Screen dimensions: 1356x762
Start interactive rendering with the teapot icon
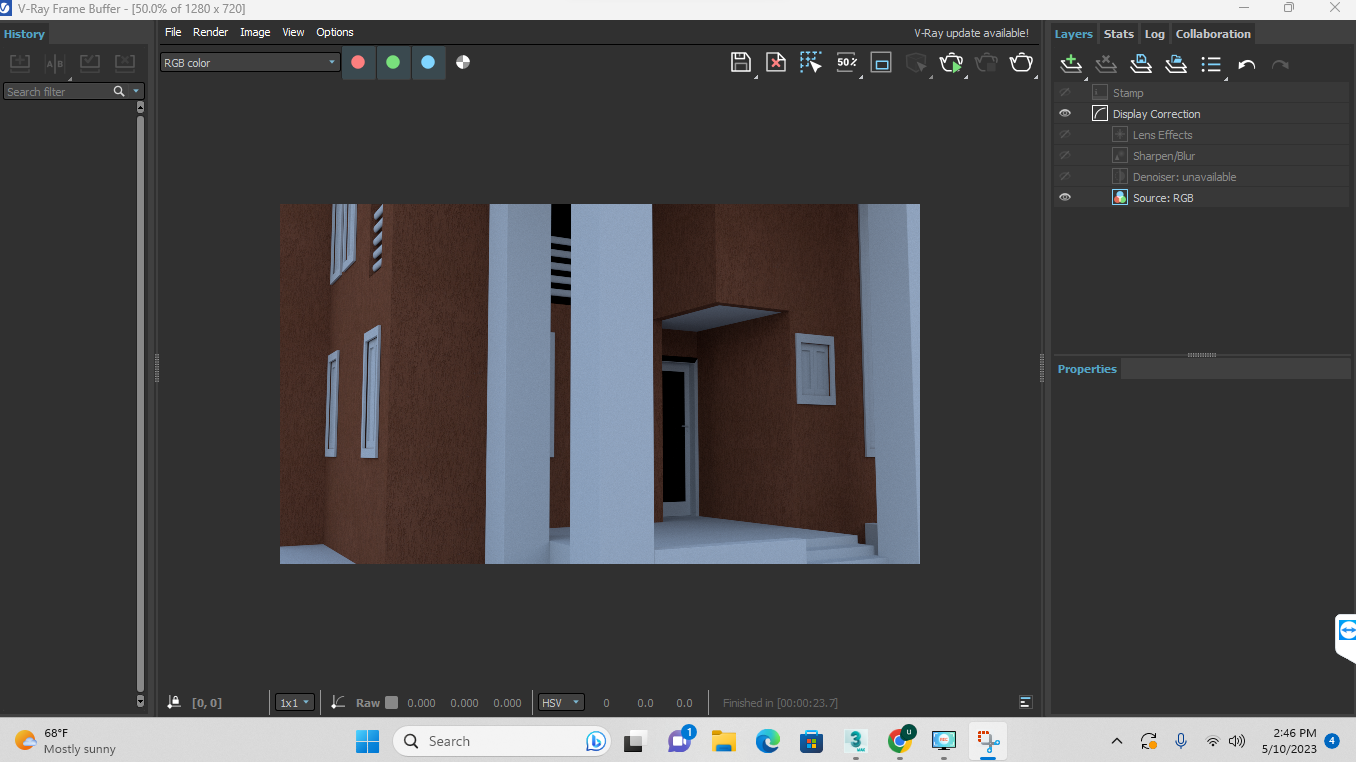[x=951, y=62]
